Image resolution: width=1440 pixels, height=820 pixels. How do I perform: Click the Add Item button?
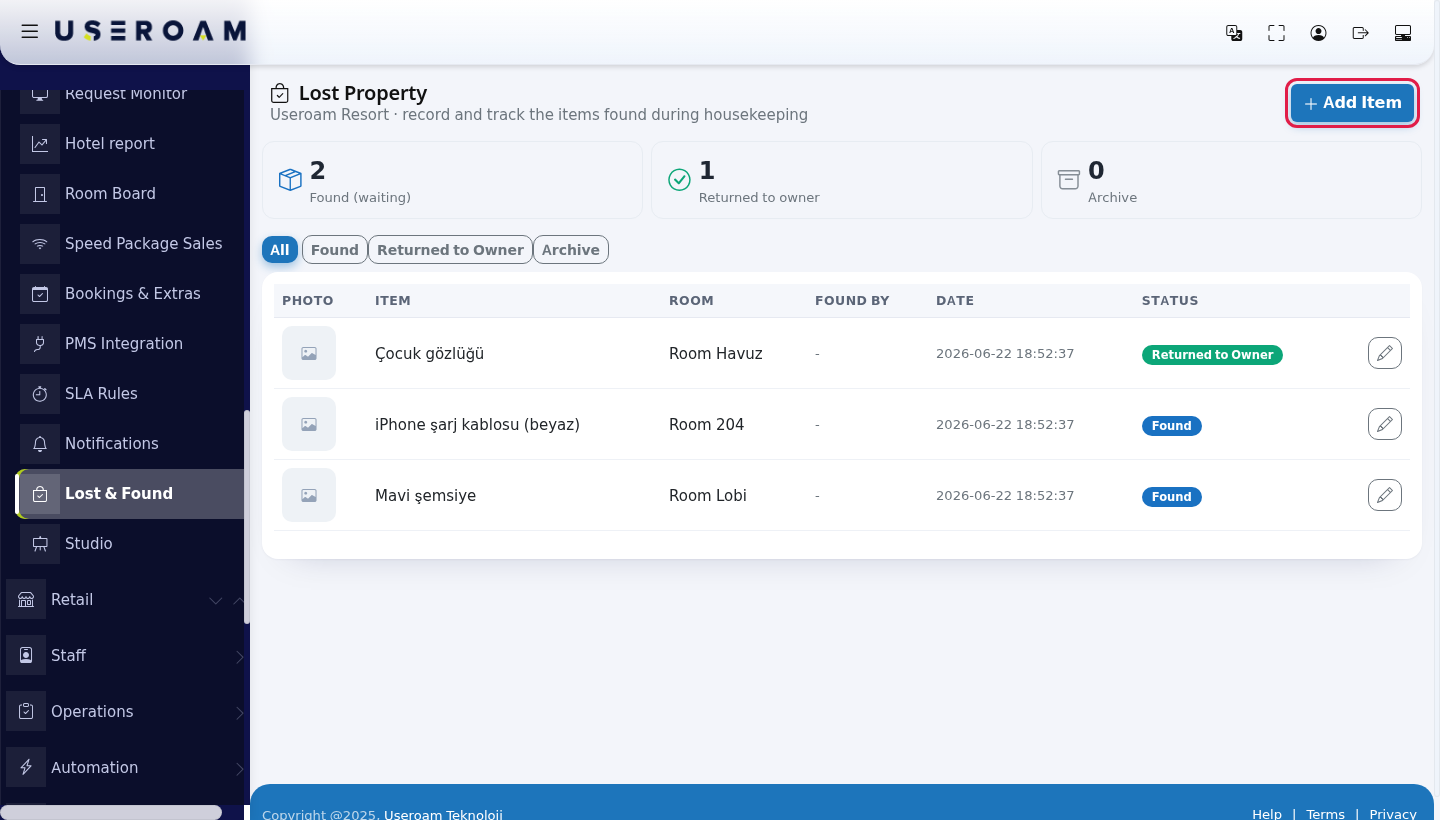tap(1352, 103)
